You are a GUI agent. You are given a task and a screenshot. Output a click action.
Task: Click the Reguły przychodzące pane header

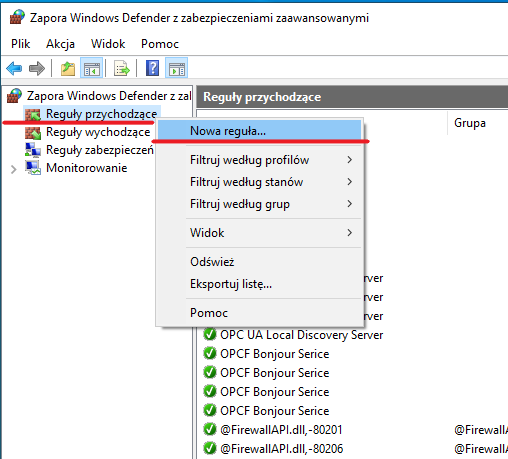pos(352,97)
